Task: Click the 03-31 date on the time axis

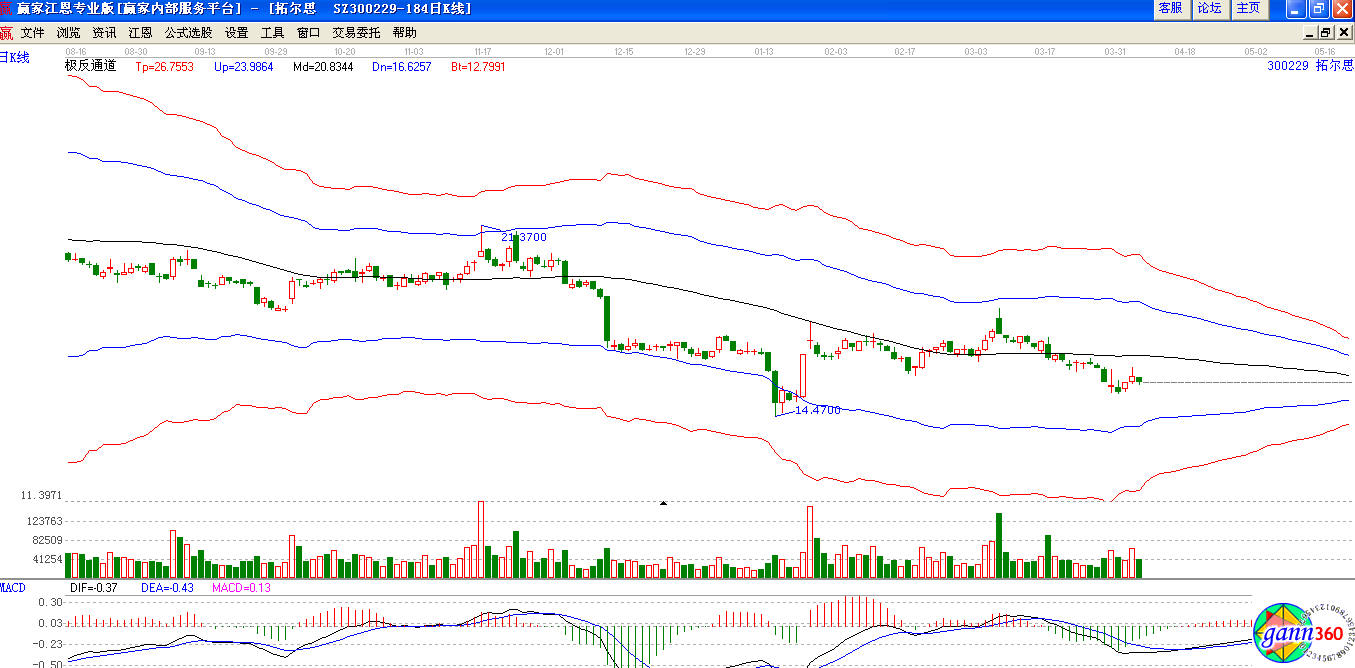Action: point(1115,50)
